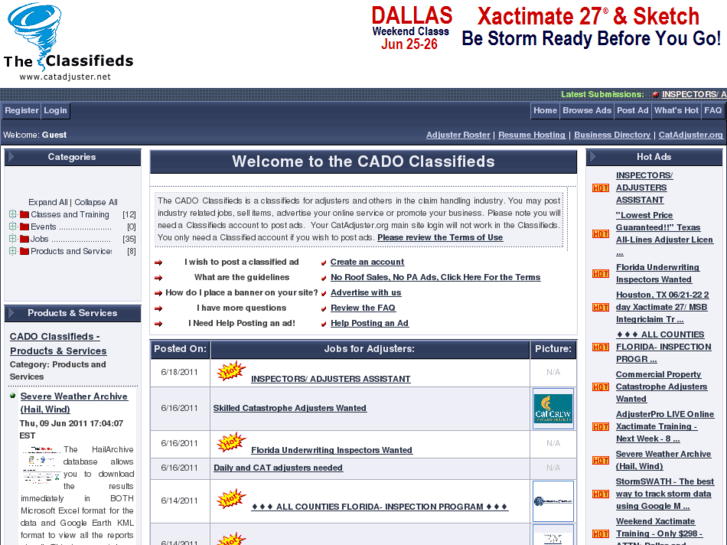
Task: Click The Classifieds tornado logo
Action: tap(68, 43)
